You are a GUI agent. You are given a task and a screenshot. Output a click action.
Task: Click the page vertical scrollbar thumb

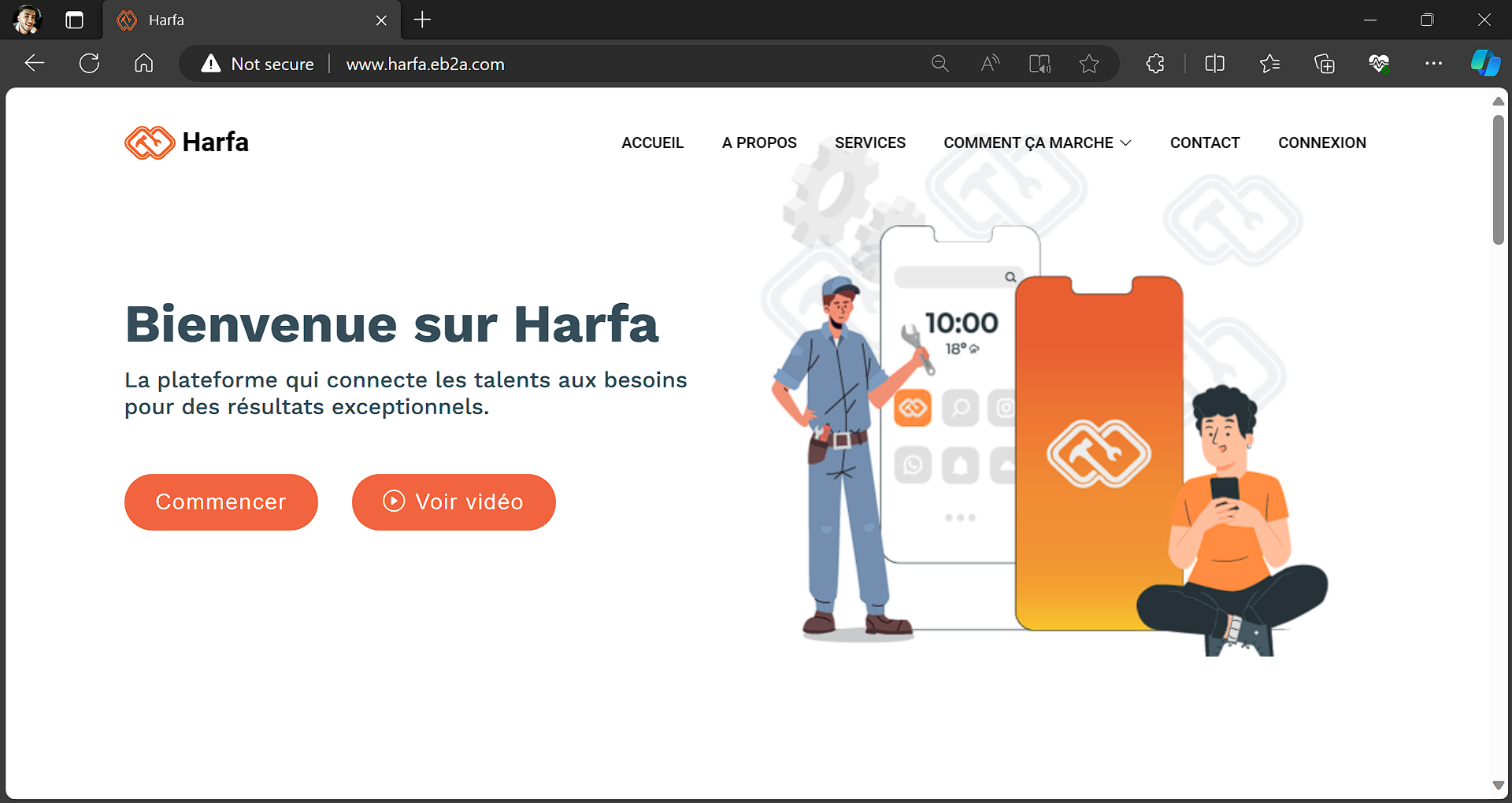[x=1498, y=179]
